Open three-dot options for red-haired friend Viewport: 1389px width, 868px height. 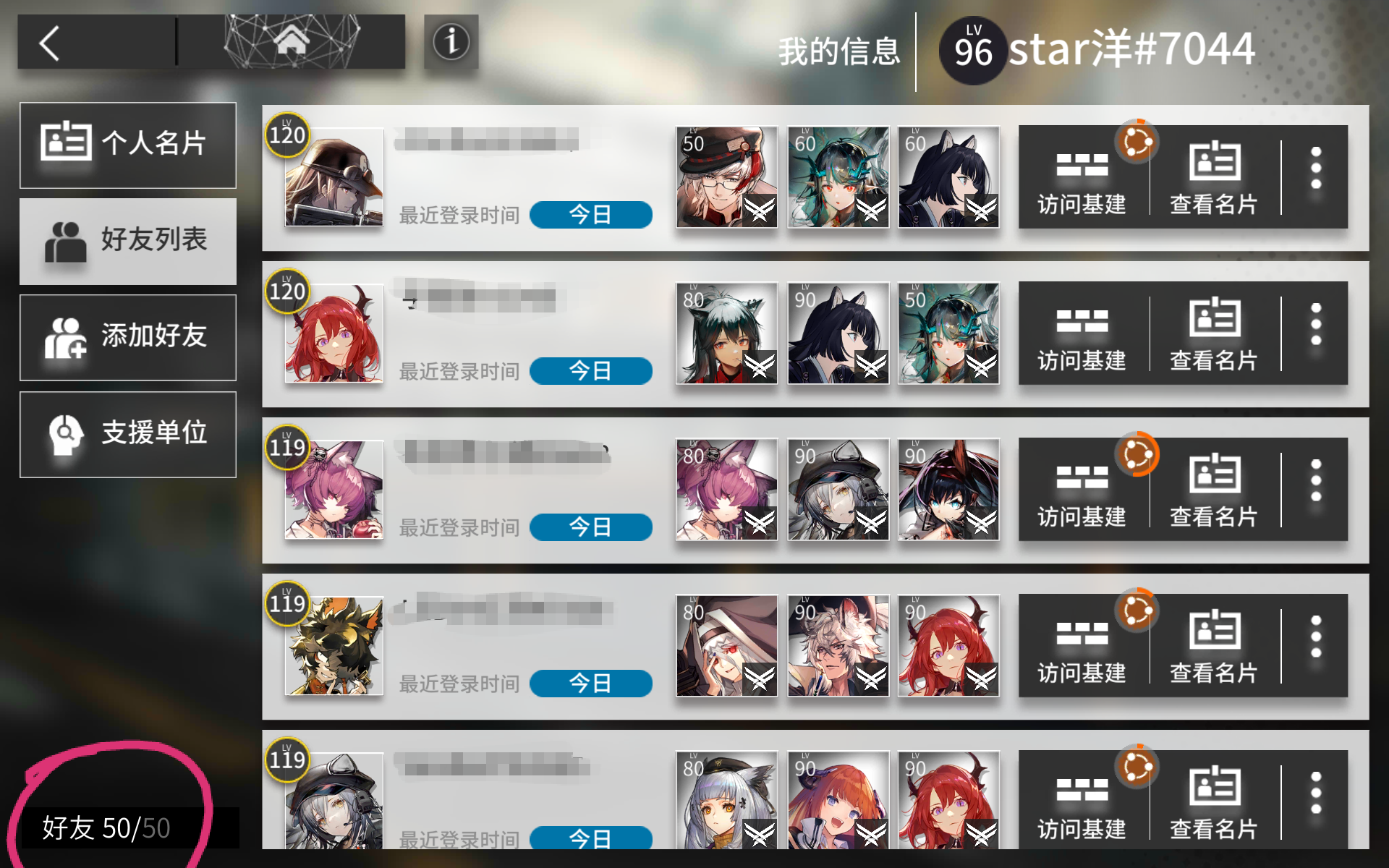tap(1316, 325)
